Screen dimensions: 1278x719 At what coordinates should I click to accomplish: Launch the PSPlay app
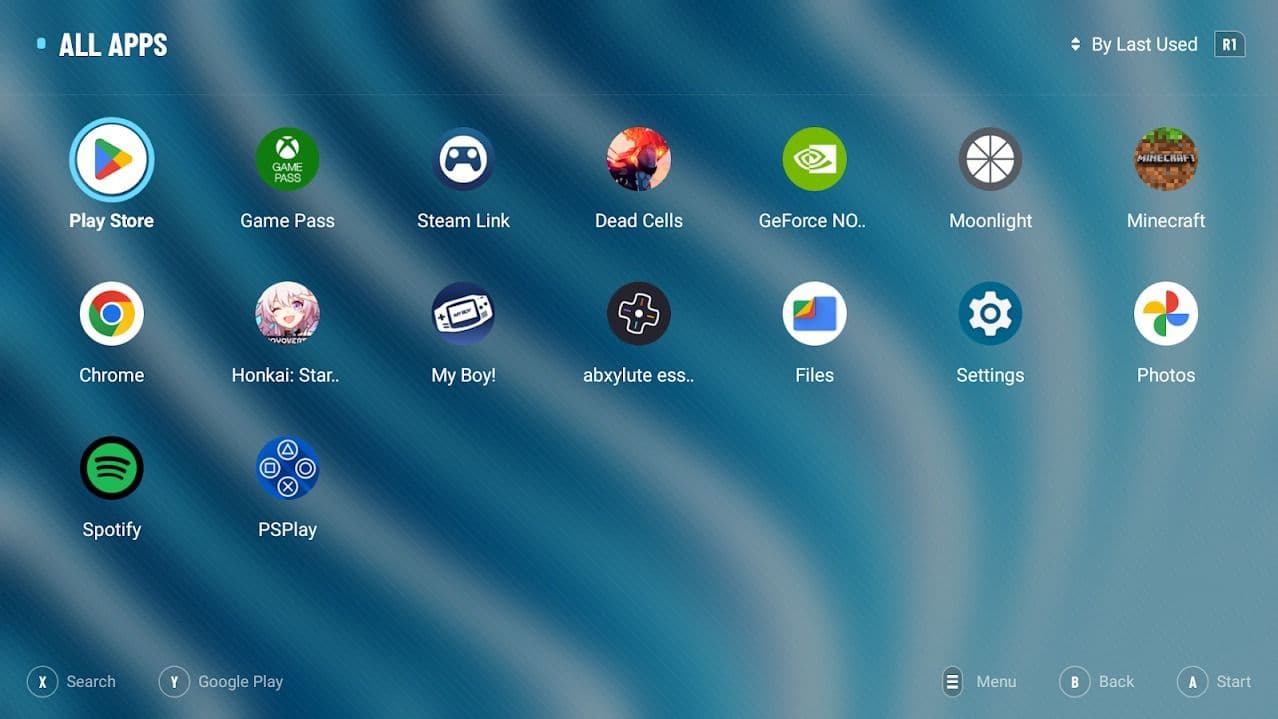pos(287,468)
